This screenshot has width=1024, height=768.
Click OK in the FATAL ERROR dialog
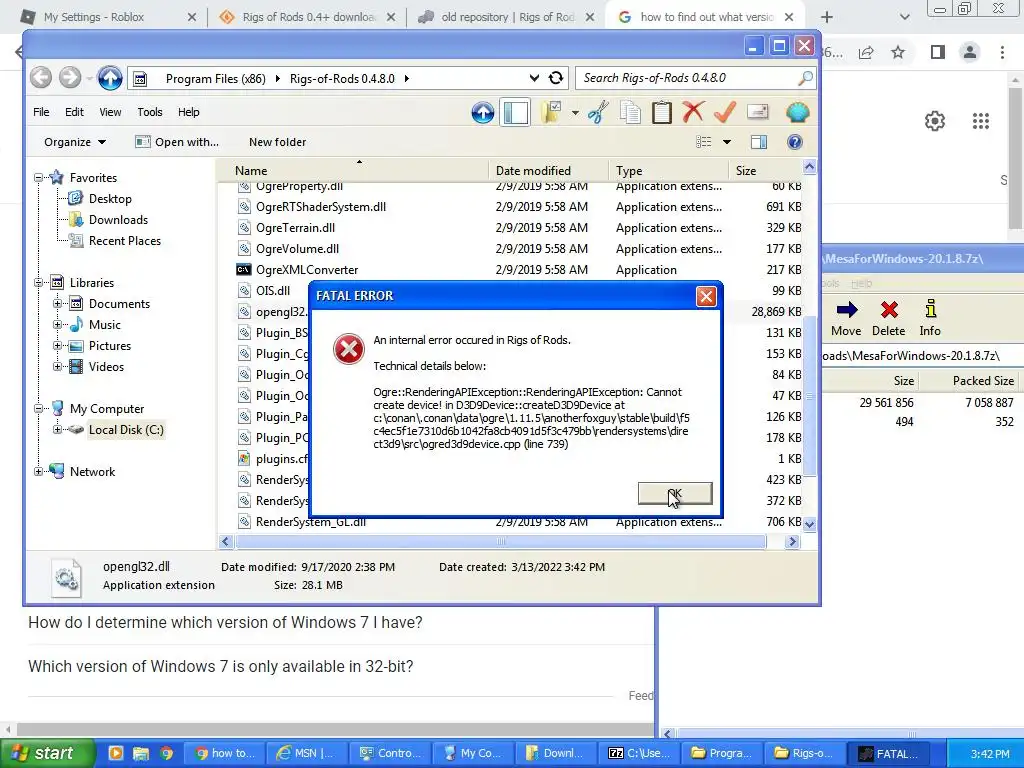[675, 494]
